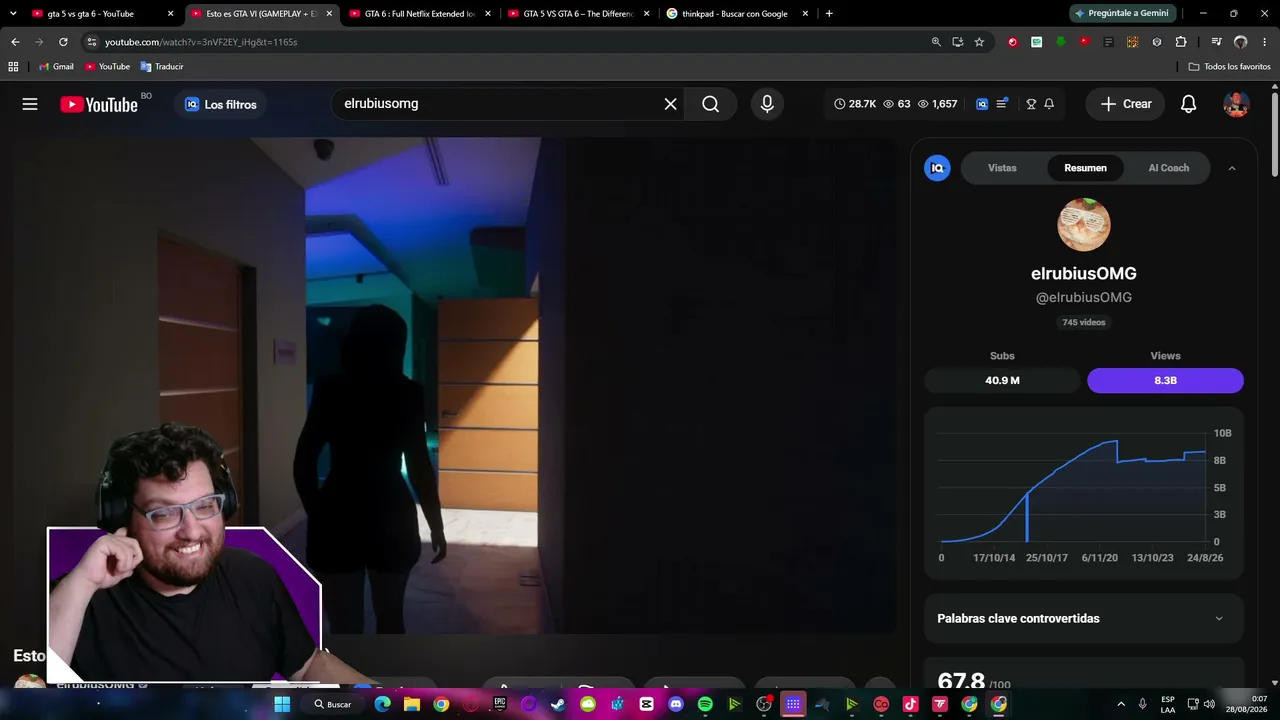Open the YouTube hamburger guide menu
Screen dimensions: 1280x720
(30, 104)
